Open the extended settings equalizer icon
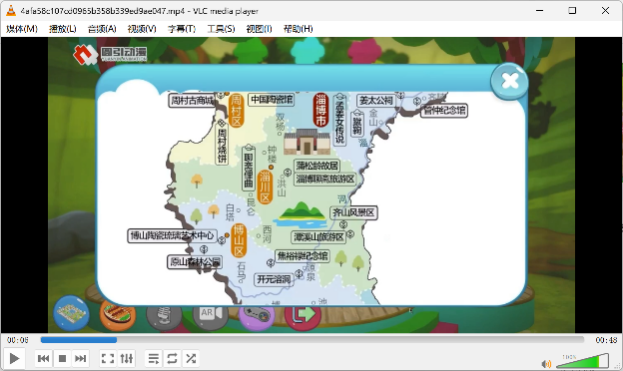 coord(126,359)
